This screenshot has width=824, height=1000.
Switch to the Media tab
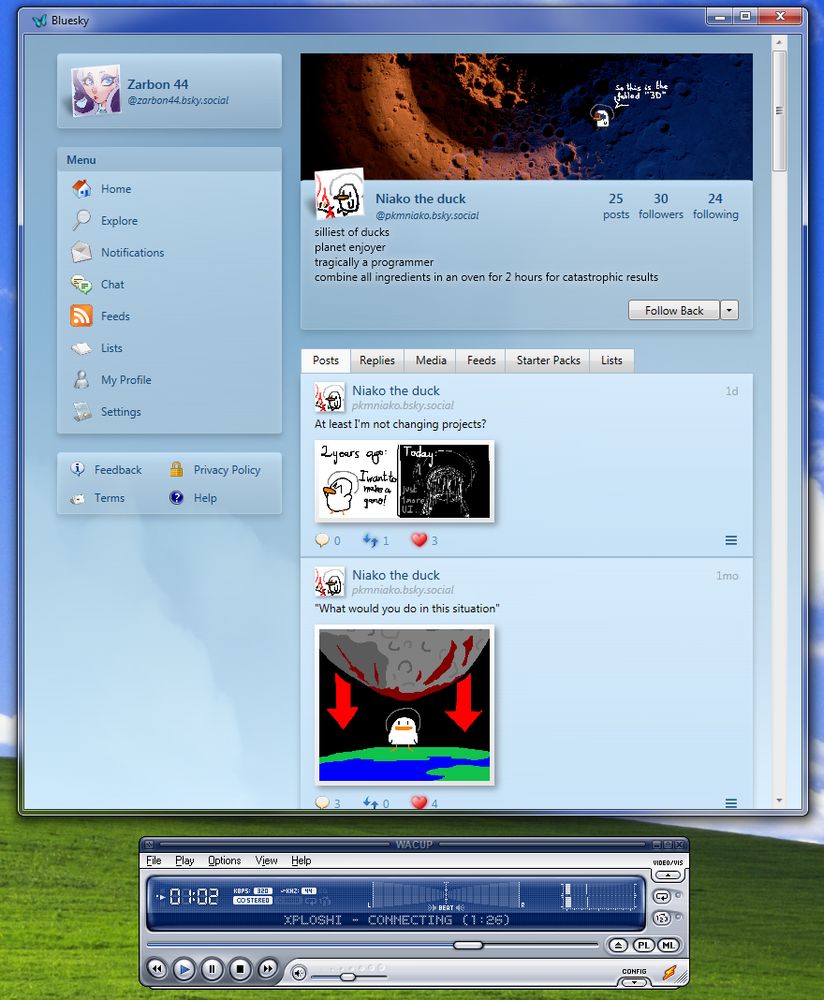pos(430,360)
